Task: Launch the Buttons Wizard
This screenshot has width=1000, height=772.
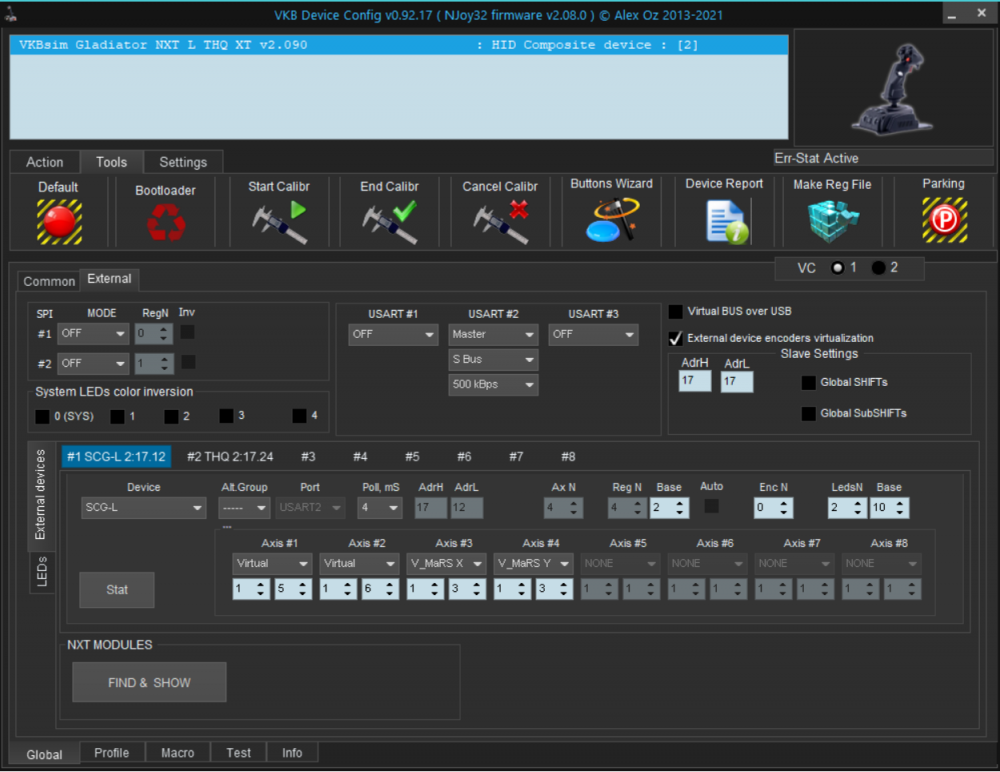Action: [611, 221]
